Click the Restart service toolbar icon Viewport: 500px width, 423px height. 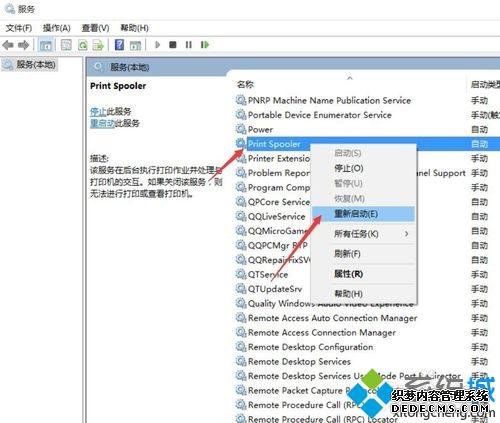(205, 45)
